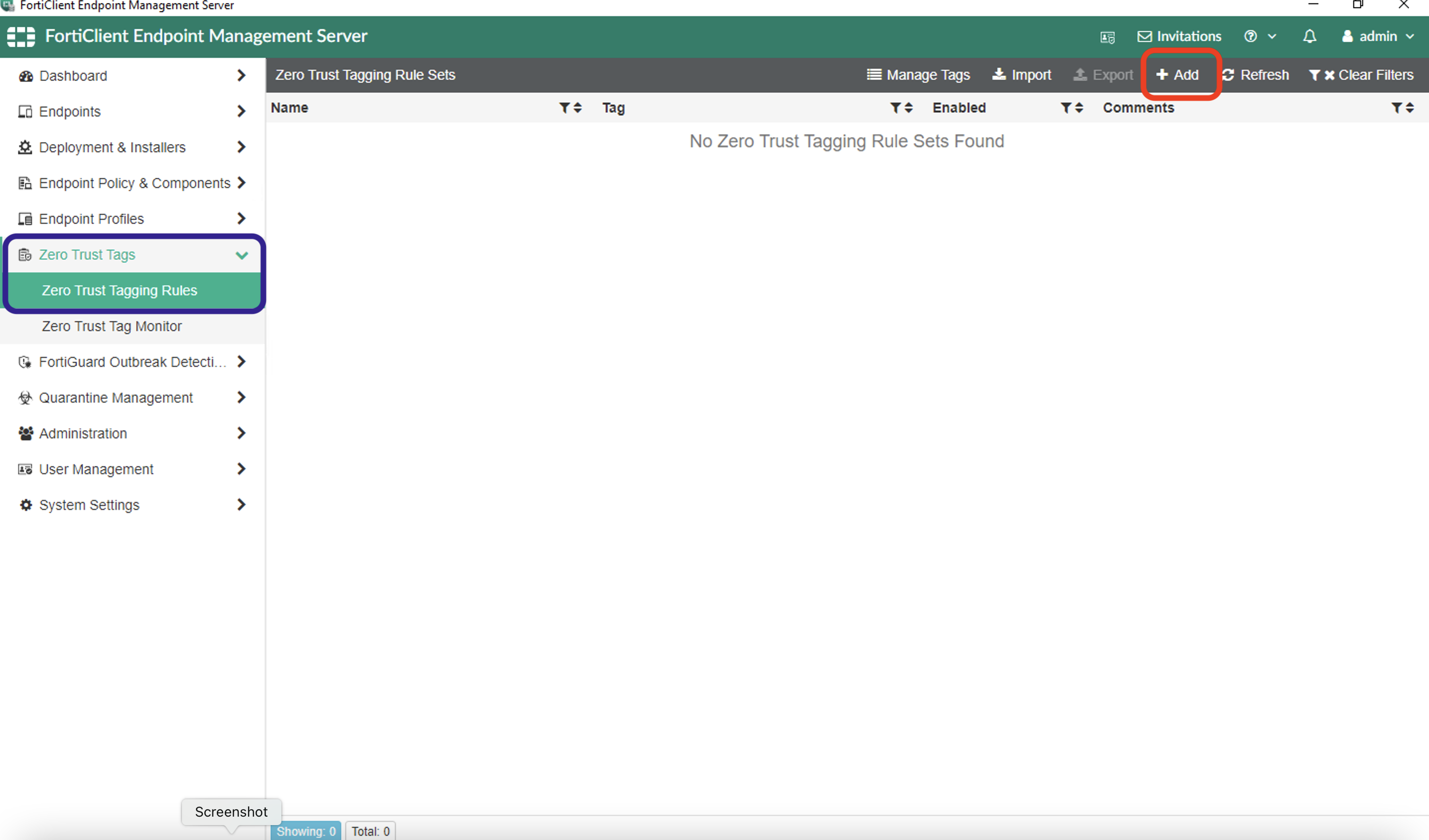Expand FortiGuard Outbreak Detection arrow

tap(242, 361)
